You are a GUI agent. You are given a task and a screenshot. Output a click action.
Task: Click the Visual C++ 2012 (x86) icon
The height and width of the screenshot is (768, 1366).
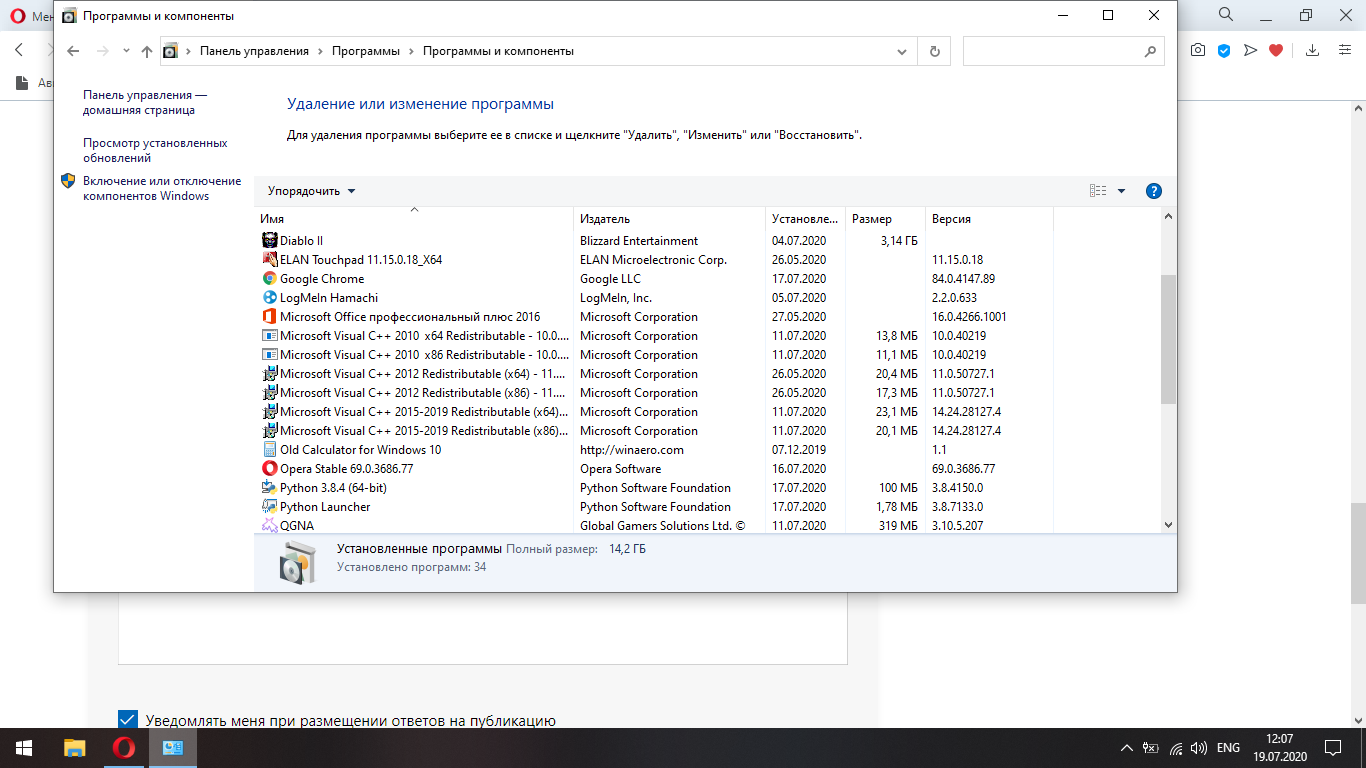pyautogui.click(x=270, y=392)
